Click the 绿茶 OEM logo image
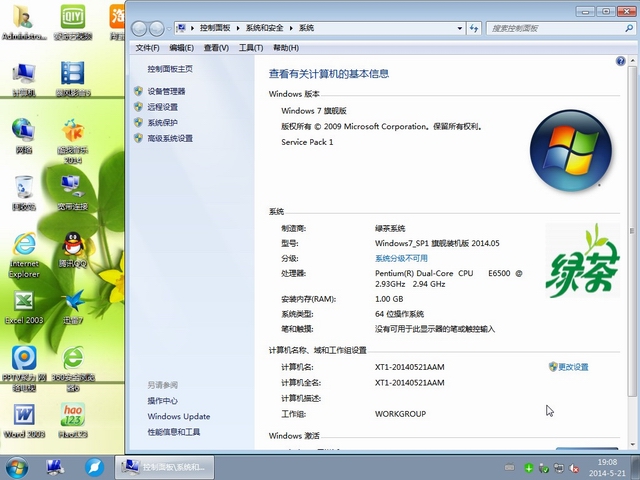640x480 pixels. (x=582, y=260)
